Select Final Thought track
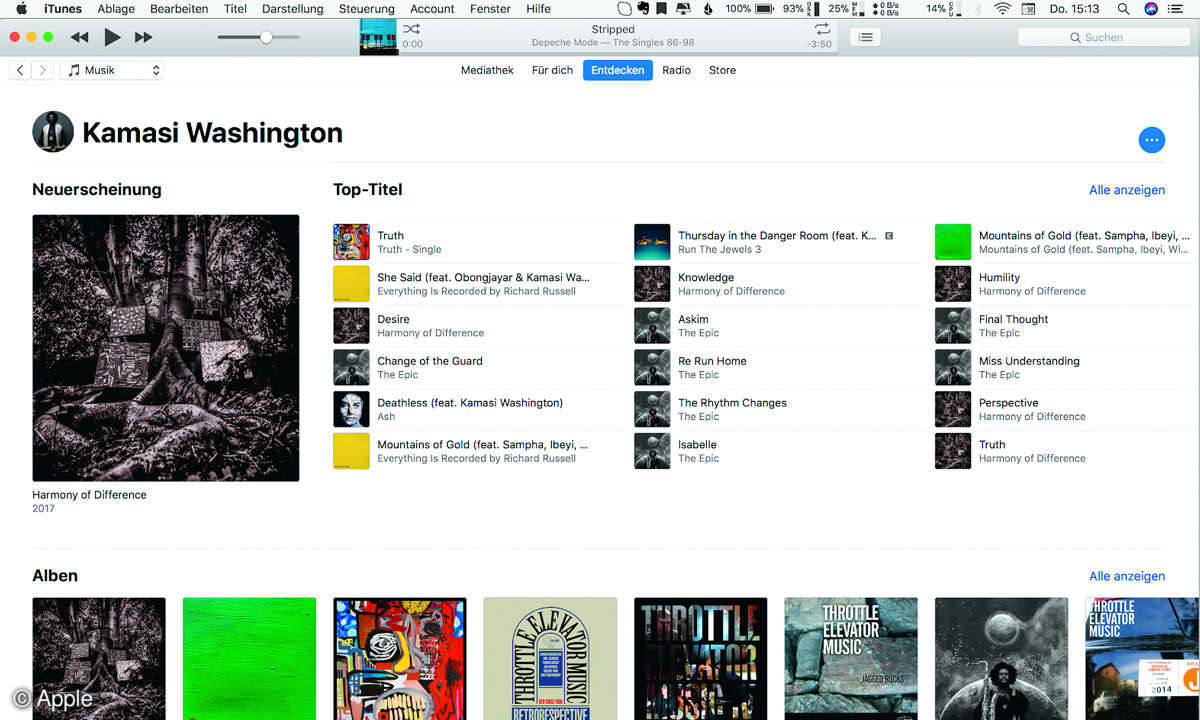The image size is (1200, 720). (x=1067, y=326)
